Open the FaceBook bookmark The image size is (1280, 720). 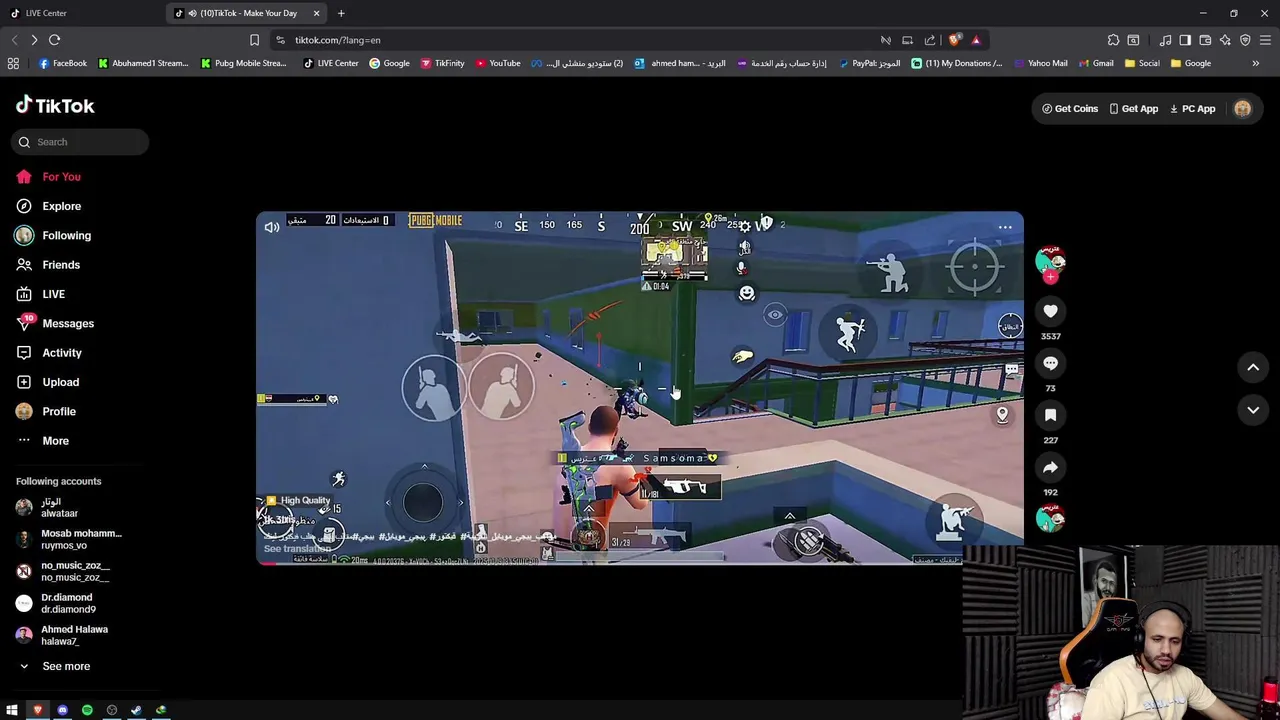pyautogui.click(x=63, y=63)
